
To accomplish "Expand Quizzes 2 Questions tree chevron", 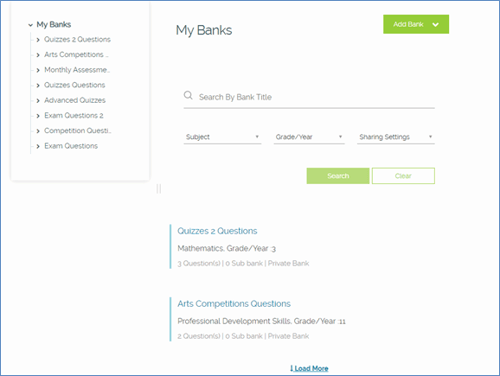I will [x=38, y=40].
